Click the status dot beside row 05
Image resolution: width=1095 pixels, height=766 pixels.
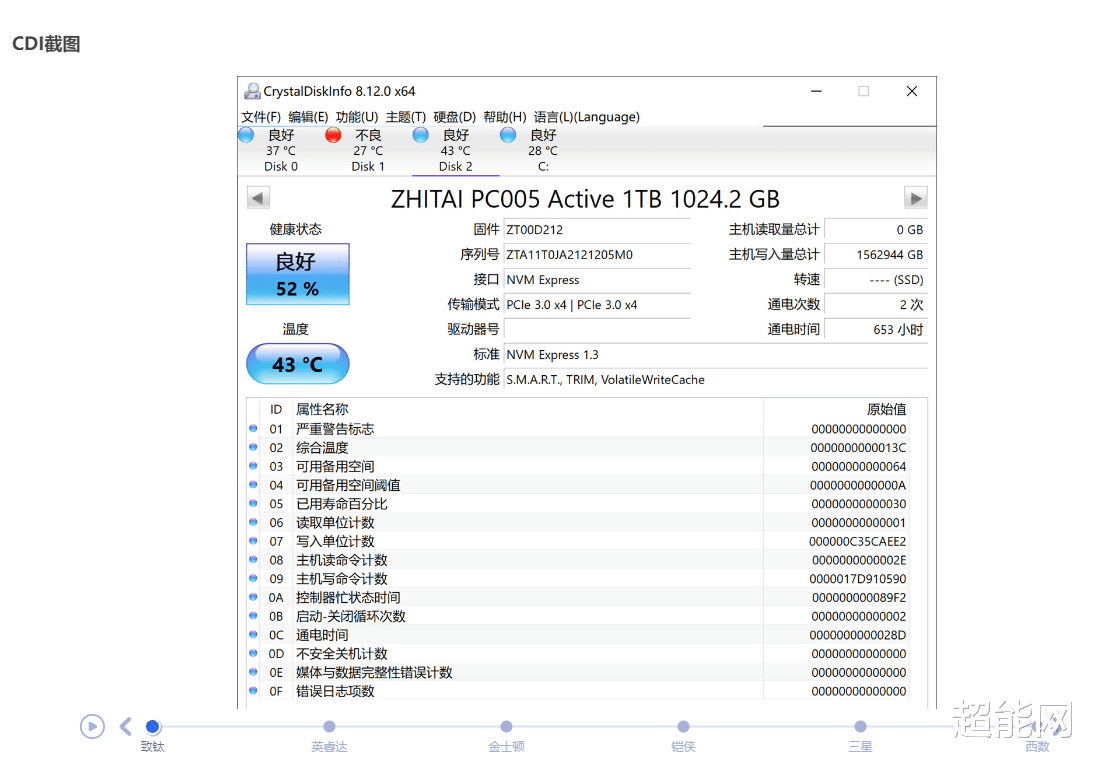(253, 503)
